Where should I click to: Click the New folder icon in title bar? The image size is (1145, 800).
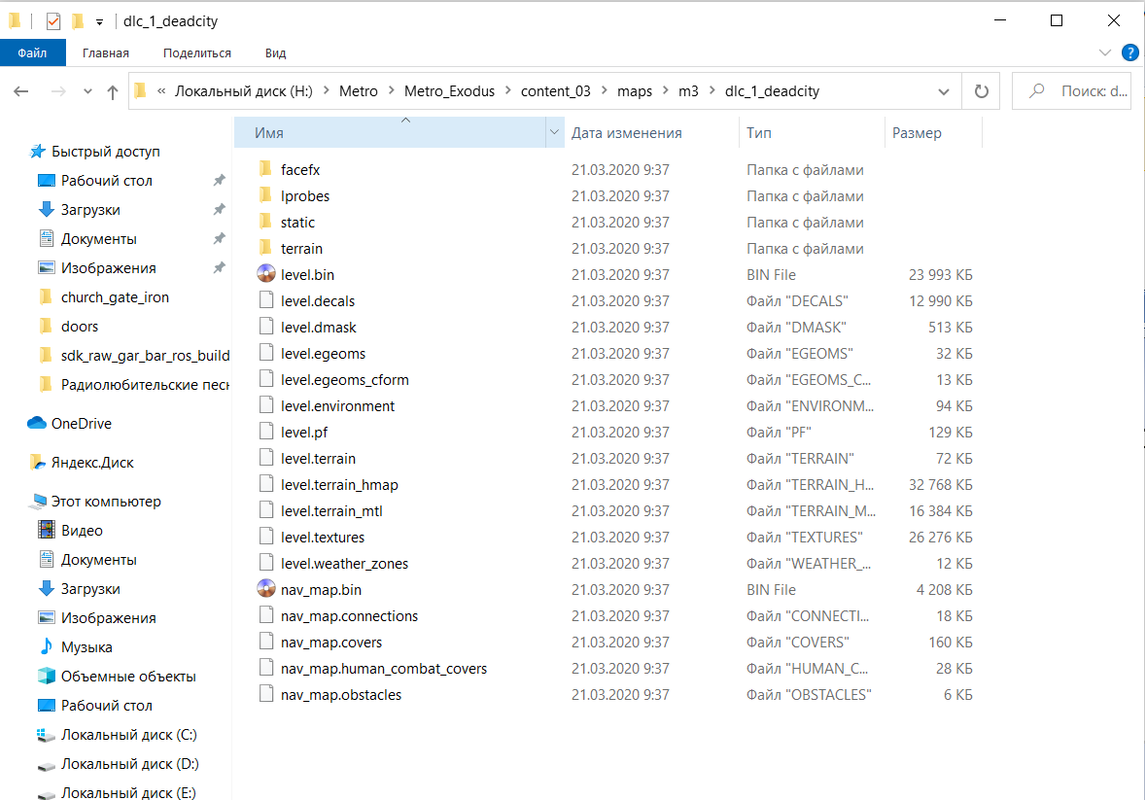pos(77,21)
